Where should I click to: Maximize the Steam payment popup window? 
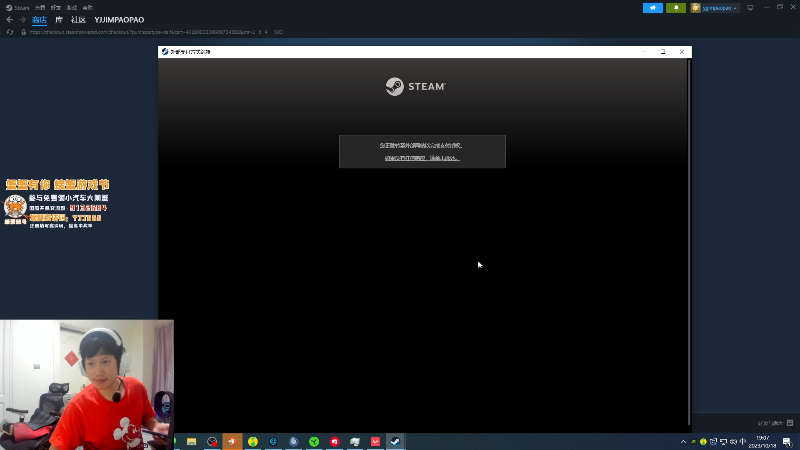[x=663, y=52]
